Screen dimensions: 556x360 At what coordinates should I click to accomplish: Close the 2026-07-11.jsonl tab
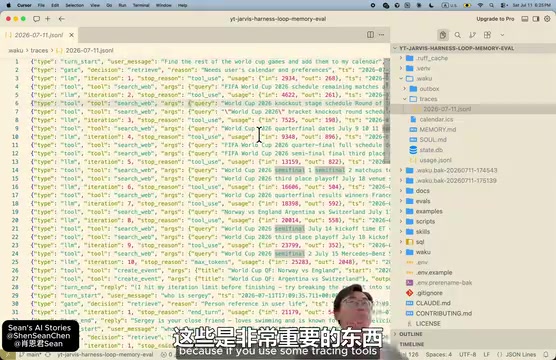click(x=71, y=35)
